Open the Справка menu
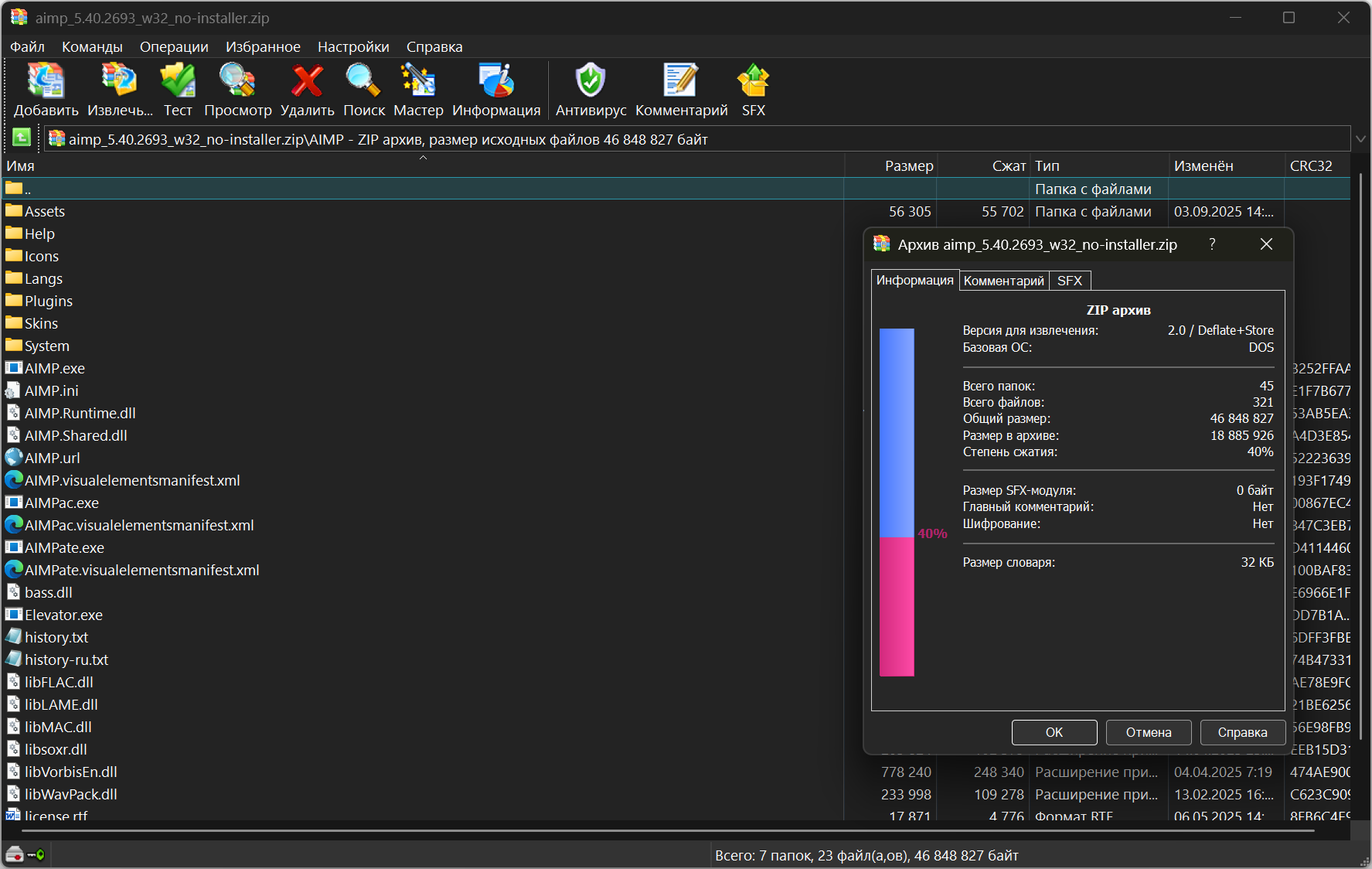 point(434,46)
